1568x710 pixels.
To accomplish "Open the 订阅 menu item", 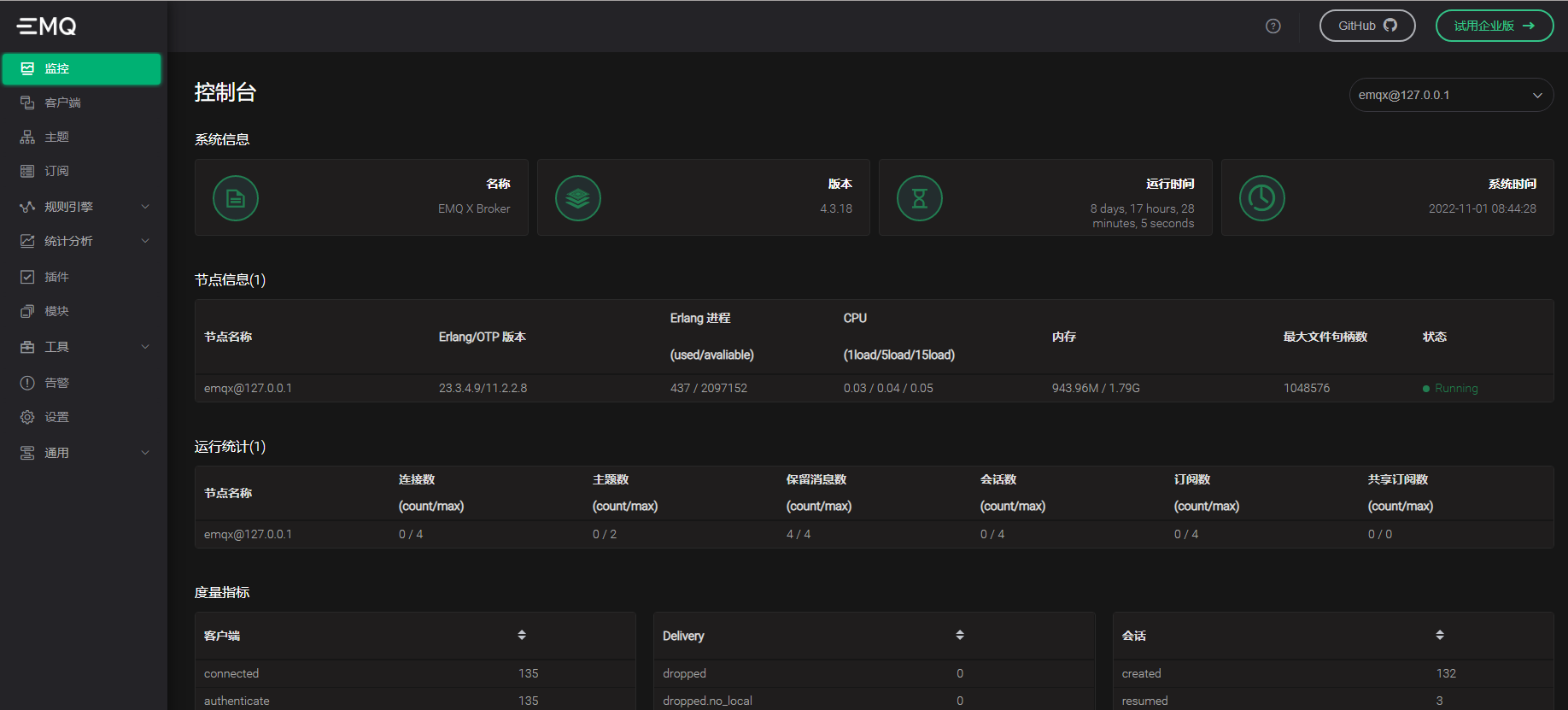I will tap(82, 171).
